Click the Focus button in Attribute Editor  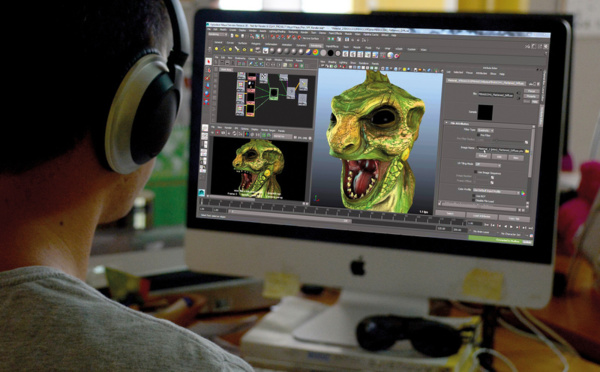coord(532,91)
